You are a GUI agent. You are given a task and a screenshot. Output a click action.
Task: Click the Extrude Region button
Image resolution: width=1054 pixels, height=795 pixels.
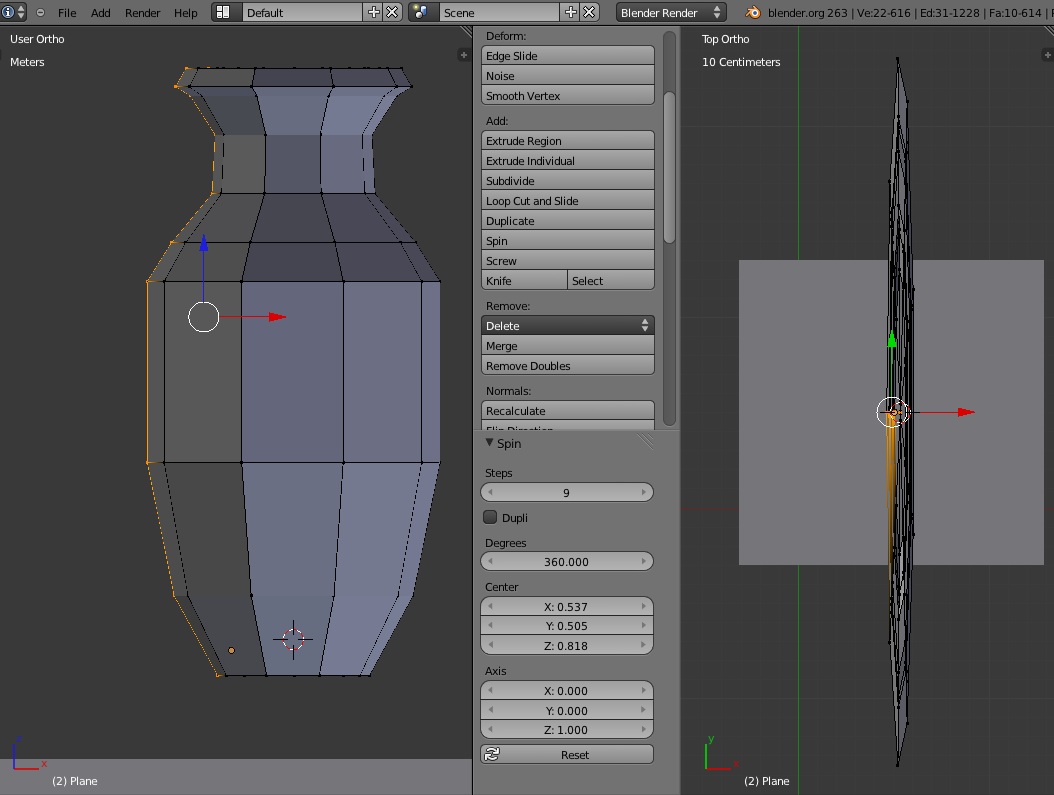tap(567, 141)
